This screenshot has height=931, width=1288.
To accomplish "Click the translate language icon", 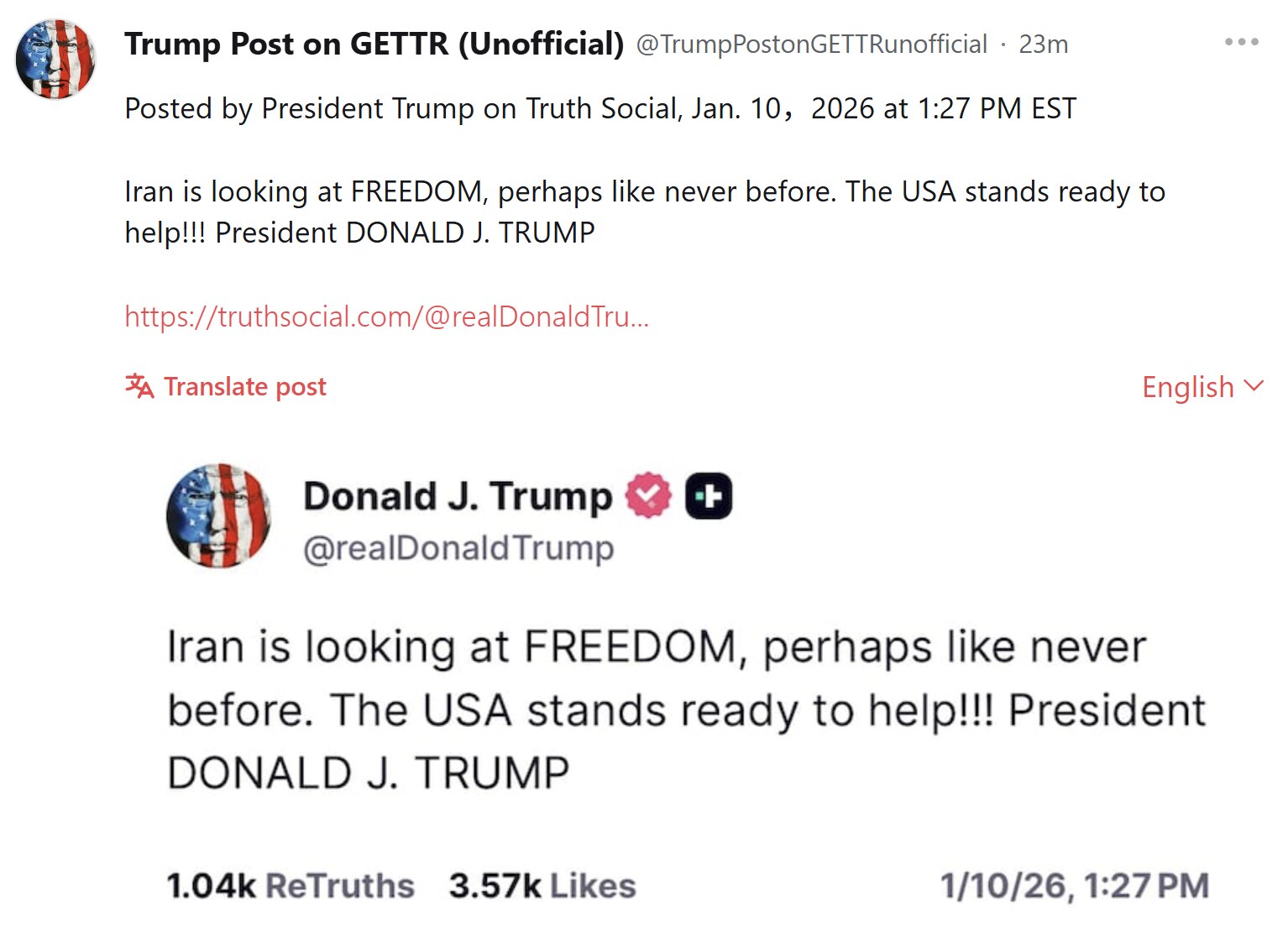I will [x=139, y=386].
